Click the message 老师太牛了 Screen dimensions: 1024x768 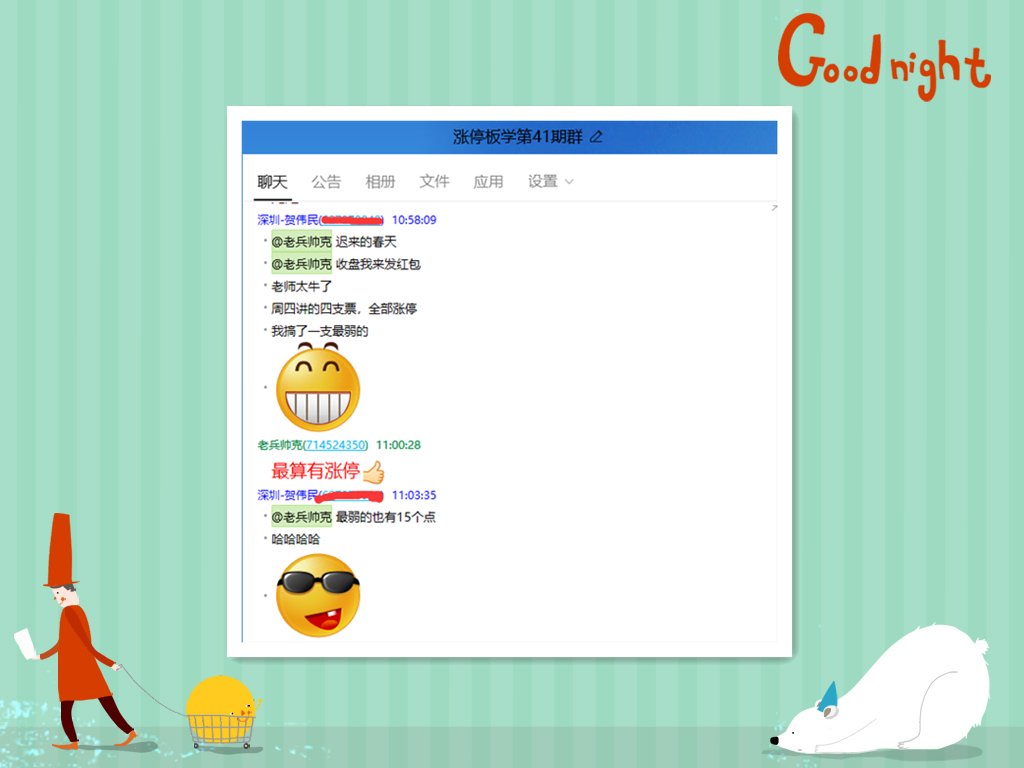coord(301,286)
